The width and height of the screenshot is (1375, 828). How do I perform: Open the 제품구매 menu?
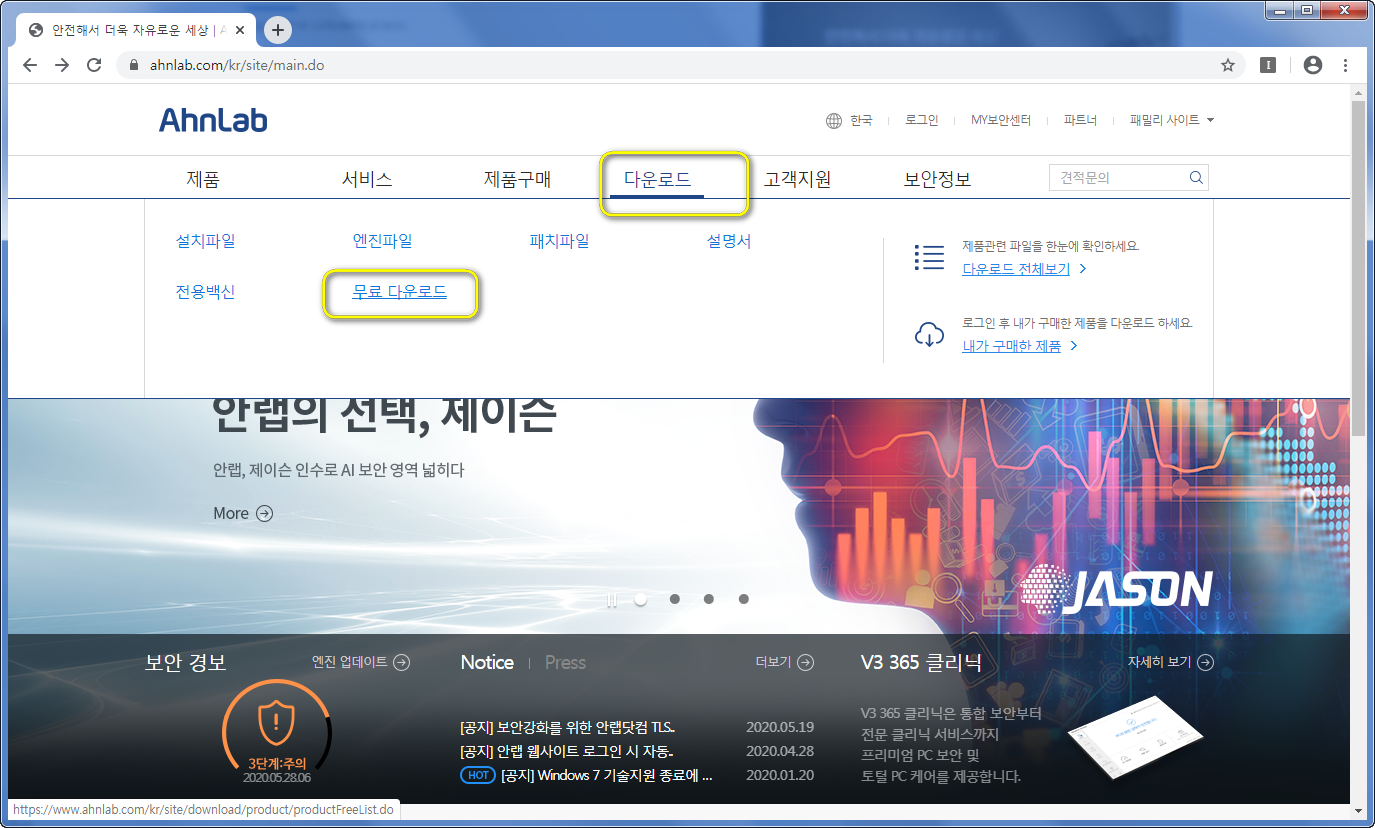click(x=517, y=179)
